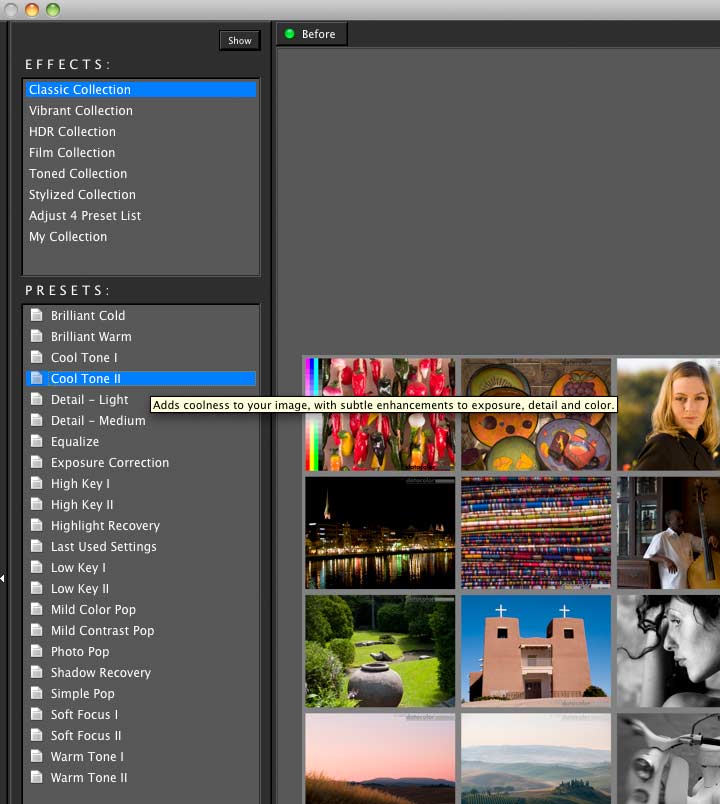The width and height of the screenshot is (720, 804).
Task: Select the misty rolling hills thumbnail
Action: tap(536, 759)
